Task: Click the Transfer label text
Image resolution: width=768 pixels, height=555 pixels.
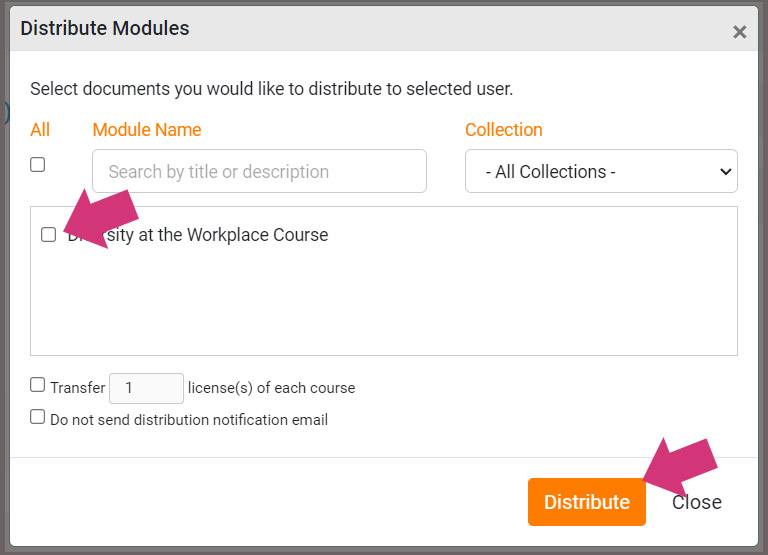Action: [x=77, y=387]
